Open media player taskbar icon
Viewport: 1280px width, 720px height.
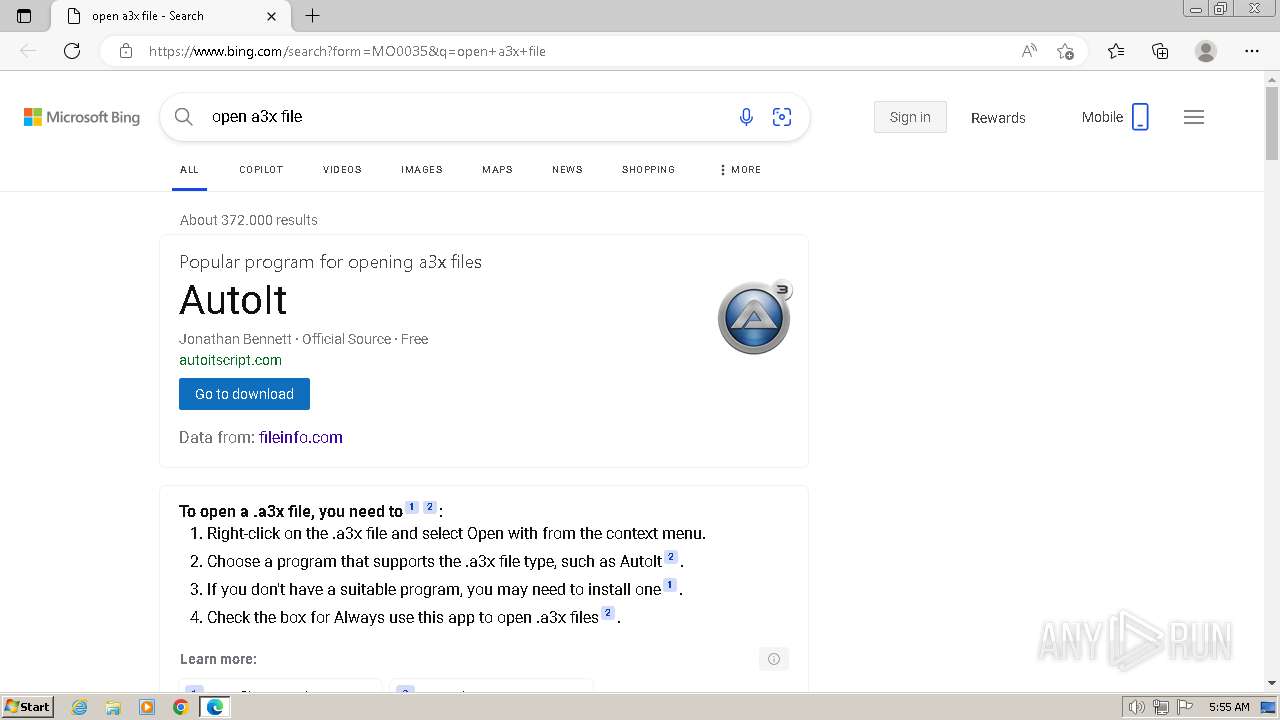click(x=147, y=707)
